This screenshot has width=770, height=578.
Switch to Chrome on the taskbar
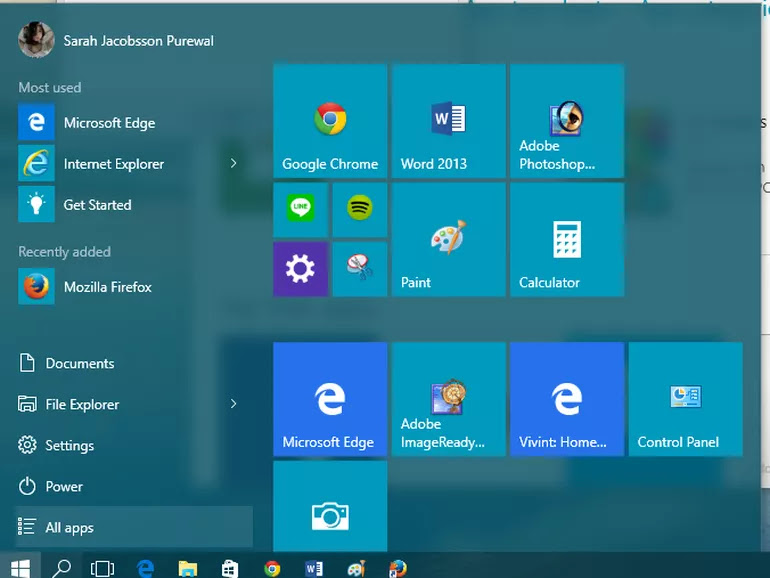[x=272, y=569]
